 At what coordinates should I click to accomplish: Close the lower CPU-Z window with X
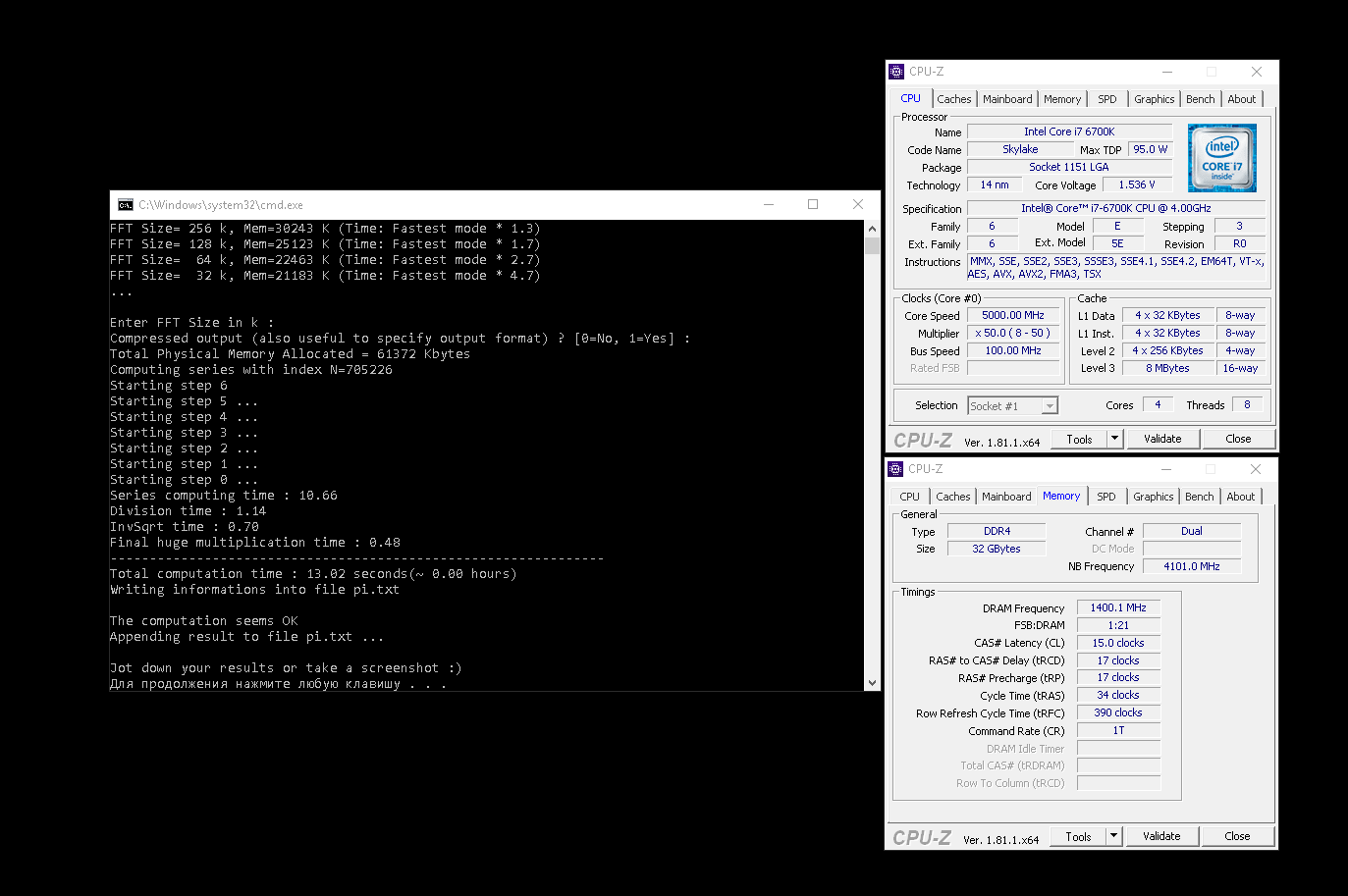(x=1256, y=469)
